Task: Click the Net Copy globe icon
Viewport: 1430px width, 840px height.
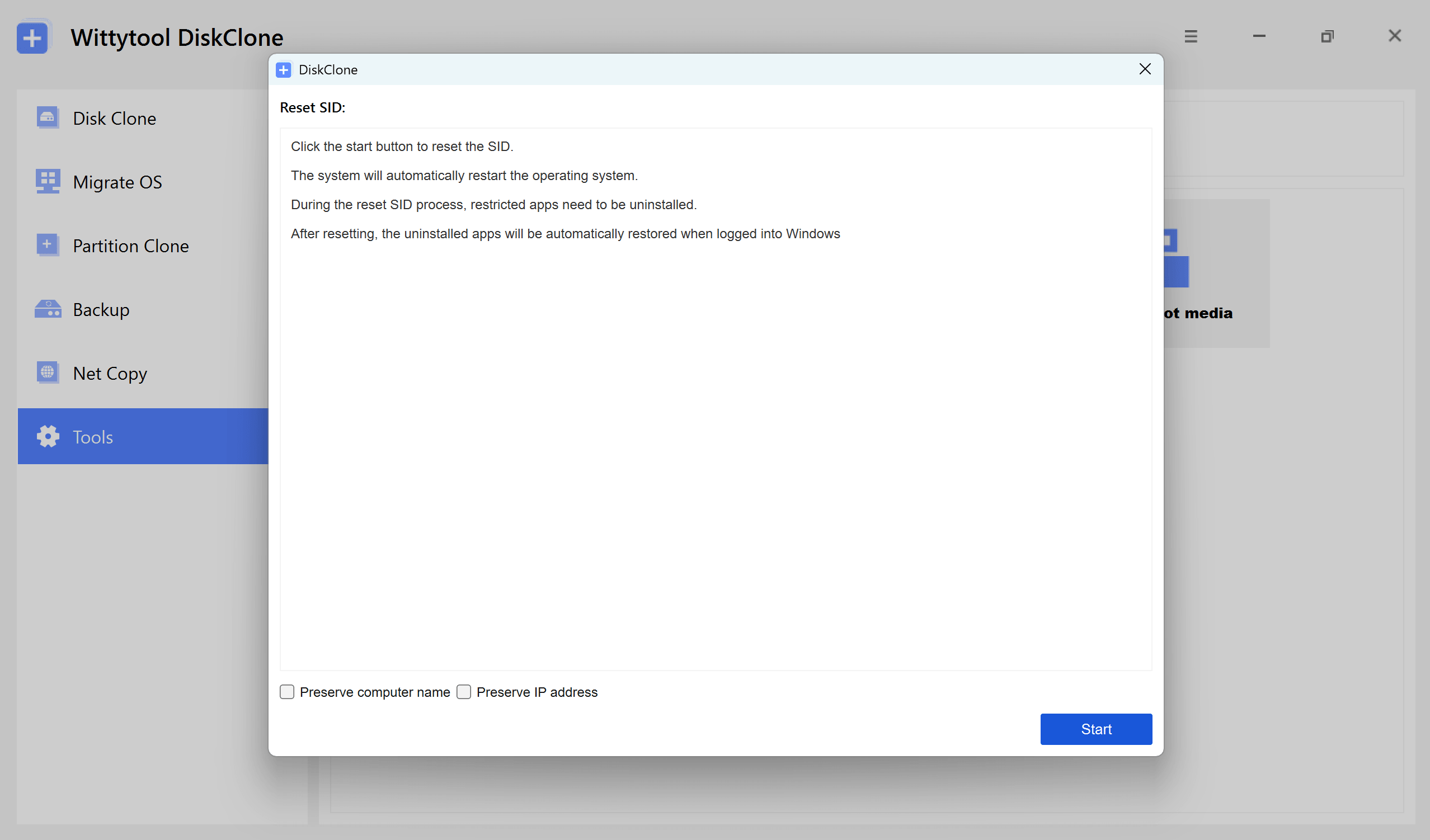Action: click(48, 372)
